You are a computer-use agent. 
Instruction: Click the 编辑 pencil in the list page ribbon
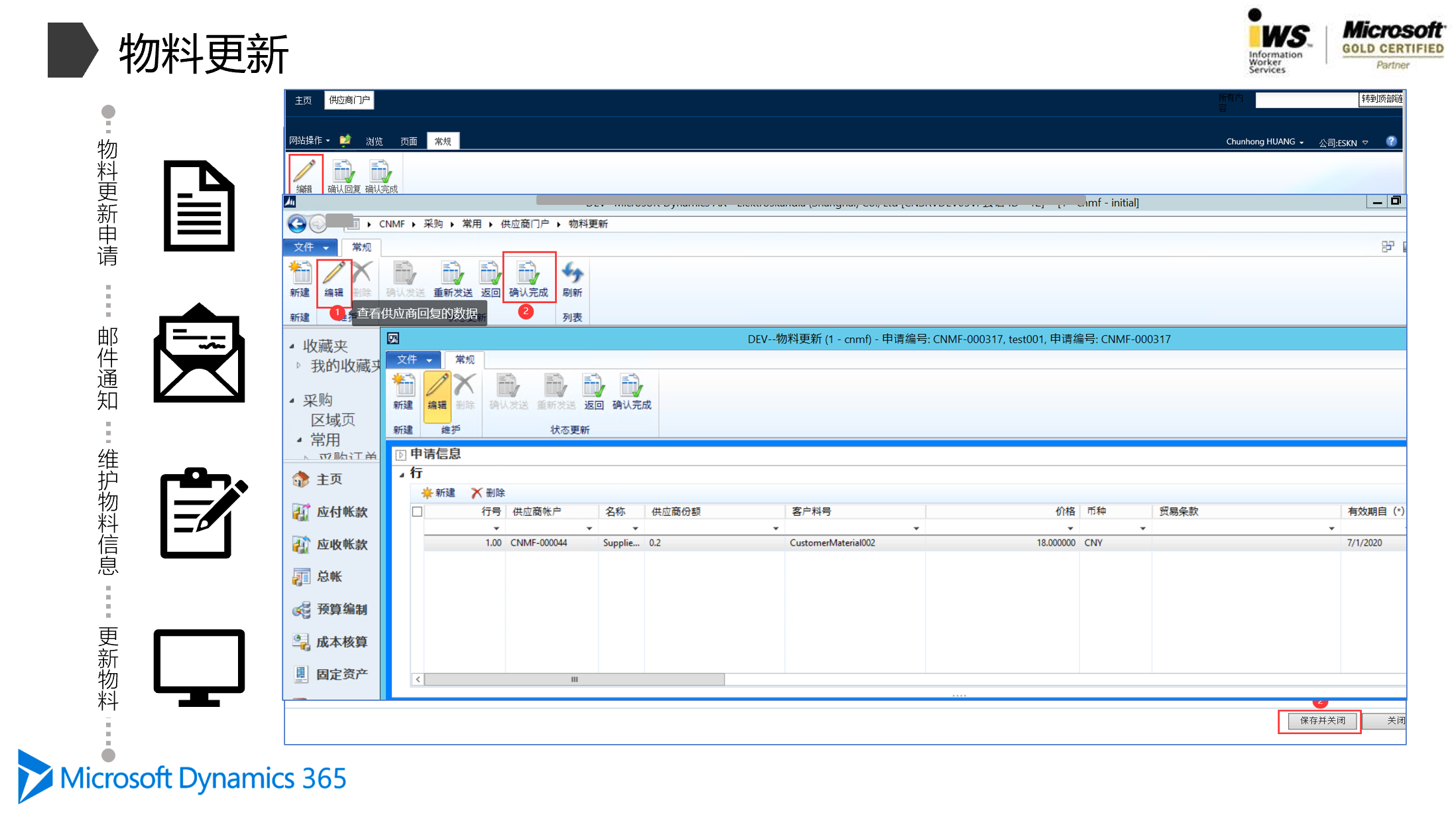point(334,279)
